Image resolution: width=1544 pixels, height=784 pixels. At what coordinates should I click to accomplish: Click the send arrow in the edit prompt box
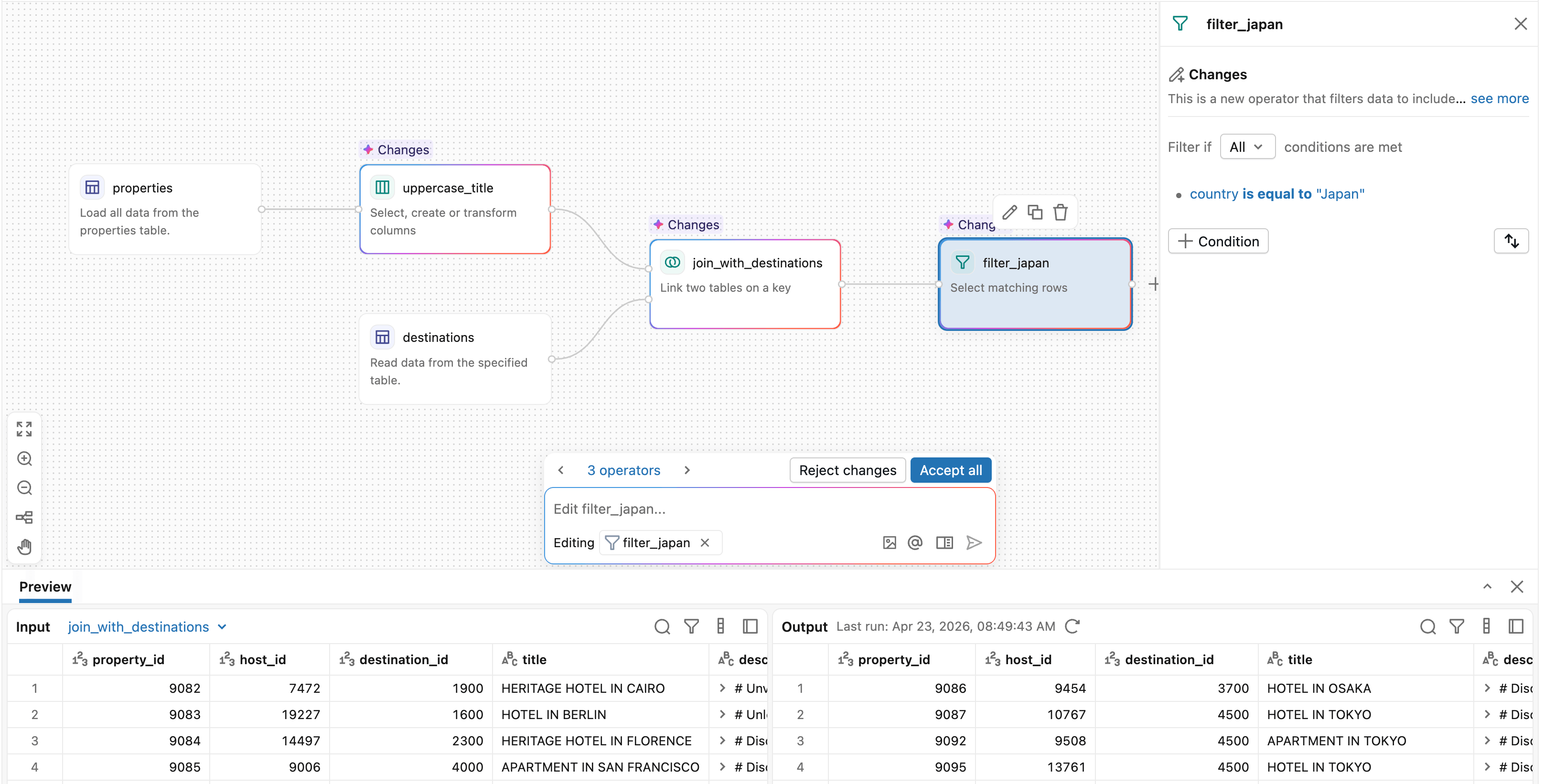point(974,542)
